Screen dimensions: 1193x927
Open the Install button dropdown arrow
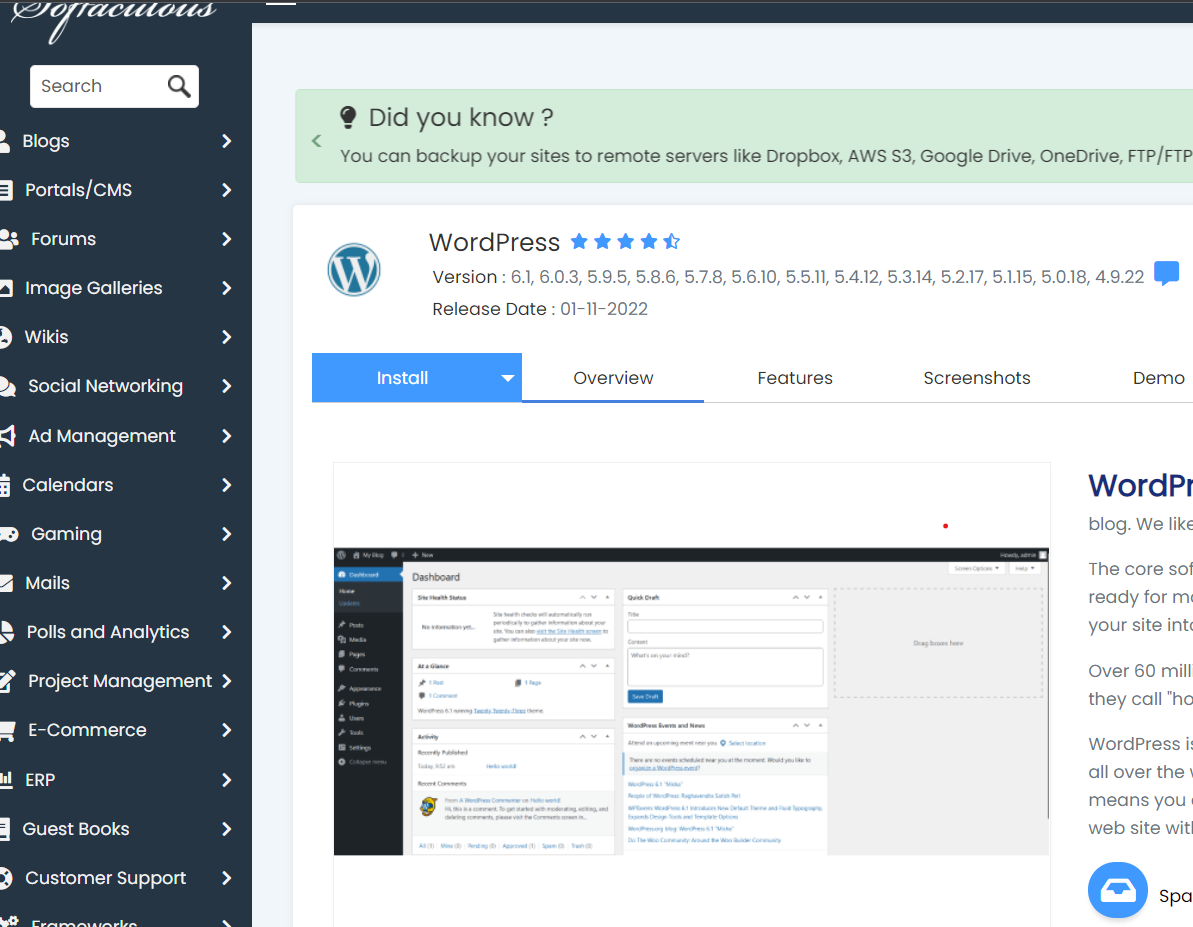[x=507, y=378]
